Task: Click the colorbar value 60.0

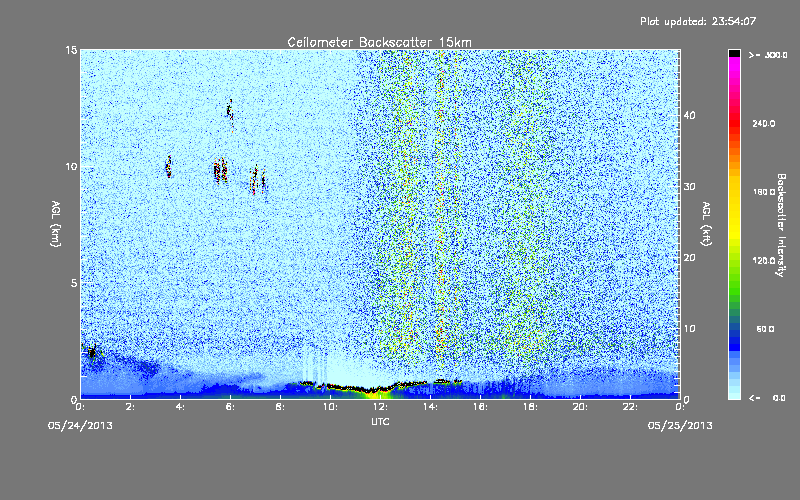Action: [x=765, y=329]
